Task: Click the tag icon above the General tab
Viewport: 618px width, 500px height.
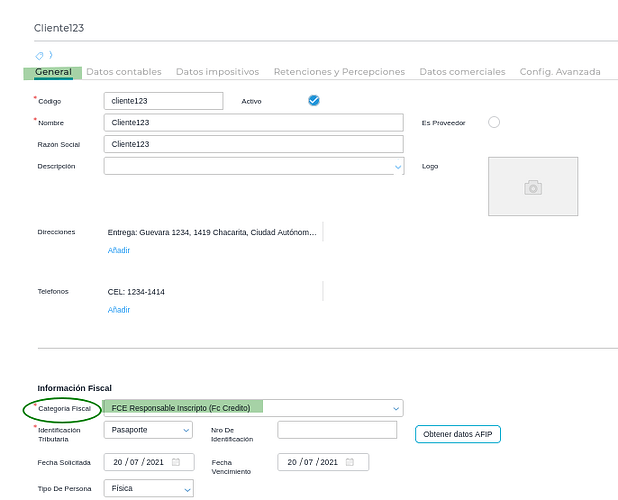Action: click(40, 55)
